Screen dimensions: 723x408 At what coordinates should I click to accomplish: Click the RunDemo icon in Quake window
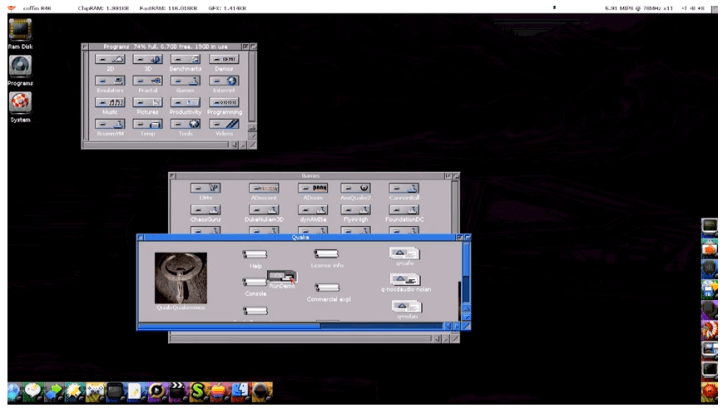pos(280,276)
